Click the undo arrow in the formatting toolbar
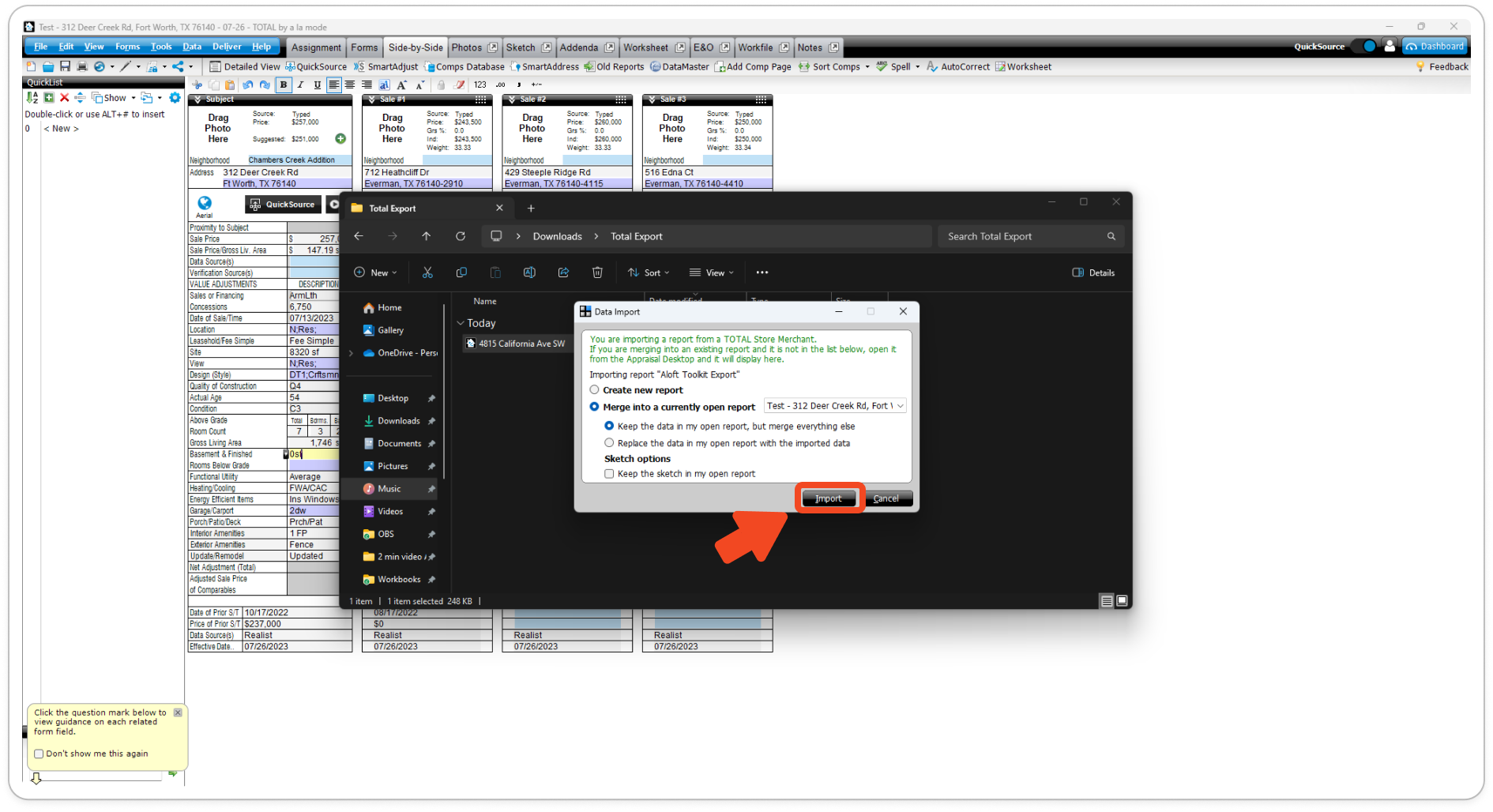The image size is (1493, 812). 248,85
